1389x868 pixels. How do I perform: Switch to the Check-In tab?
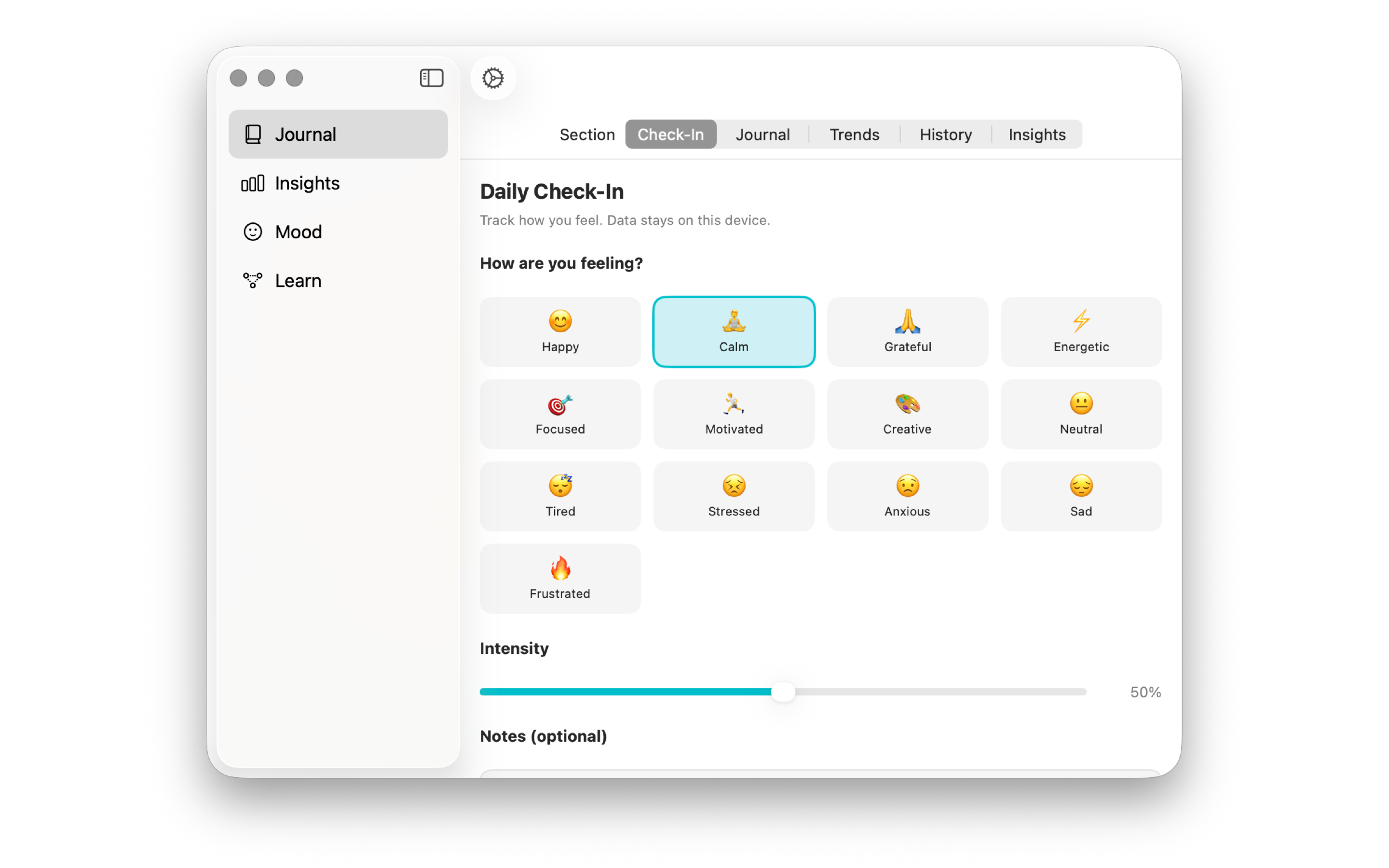[670, 135]
